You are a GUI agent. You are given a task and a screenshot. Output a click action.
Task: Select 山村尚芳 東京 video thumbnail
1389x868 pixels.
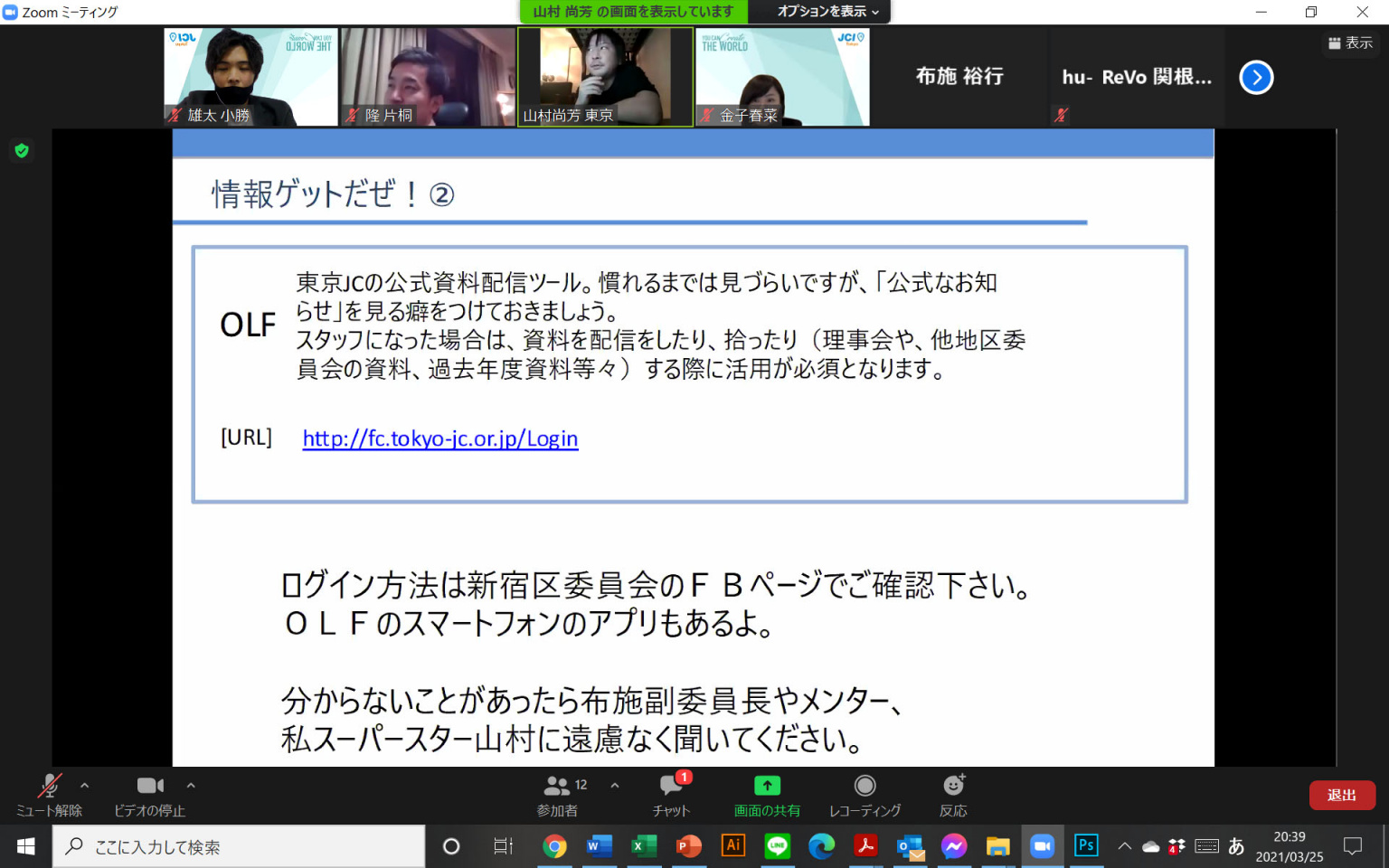pyautogui.click(x=605, y=77)
